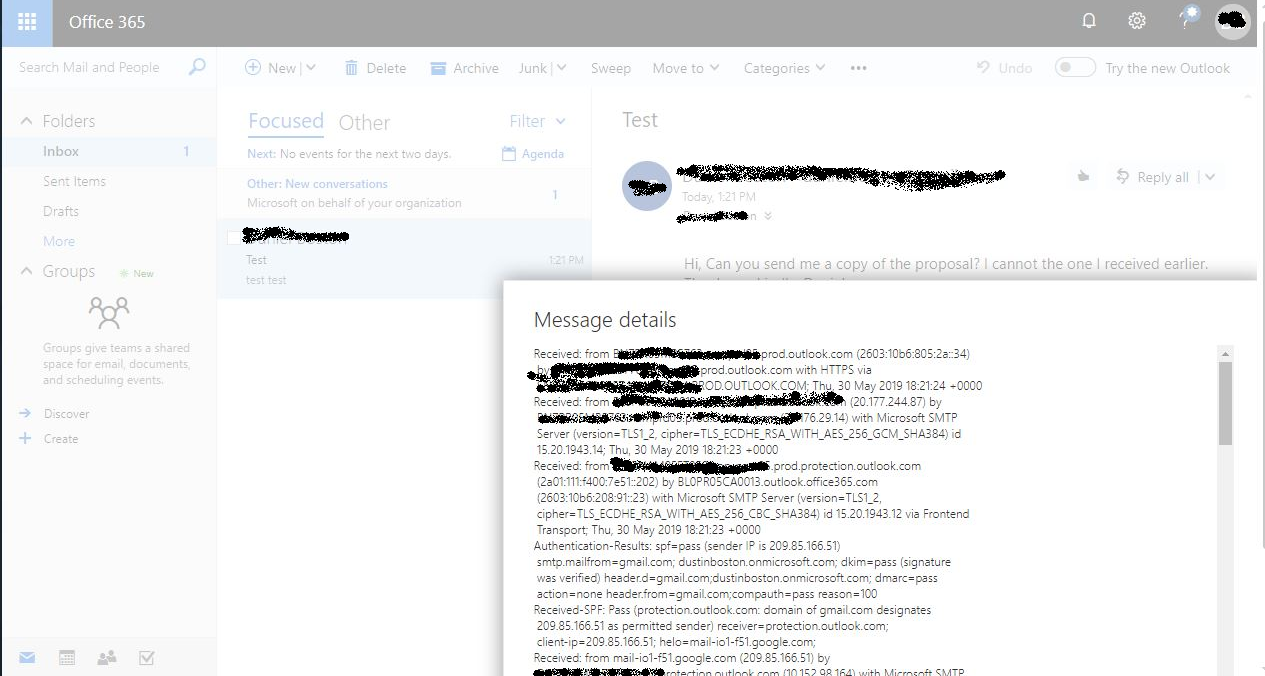Select the Test message checkbox
The image size is (1265, 676).
[x=234, y=237]
